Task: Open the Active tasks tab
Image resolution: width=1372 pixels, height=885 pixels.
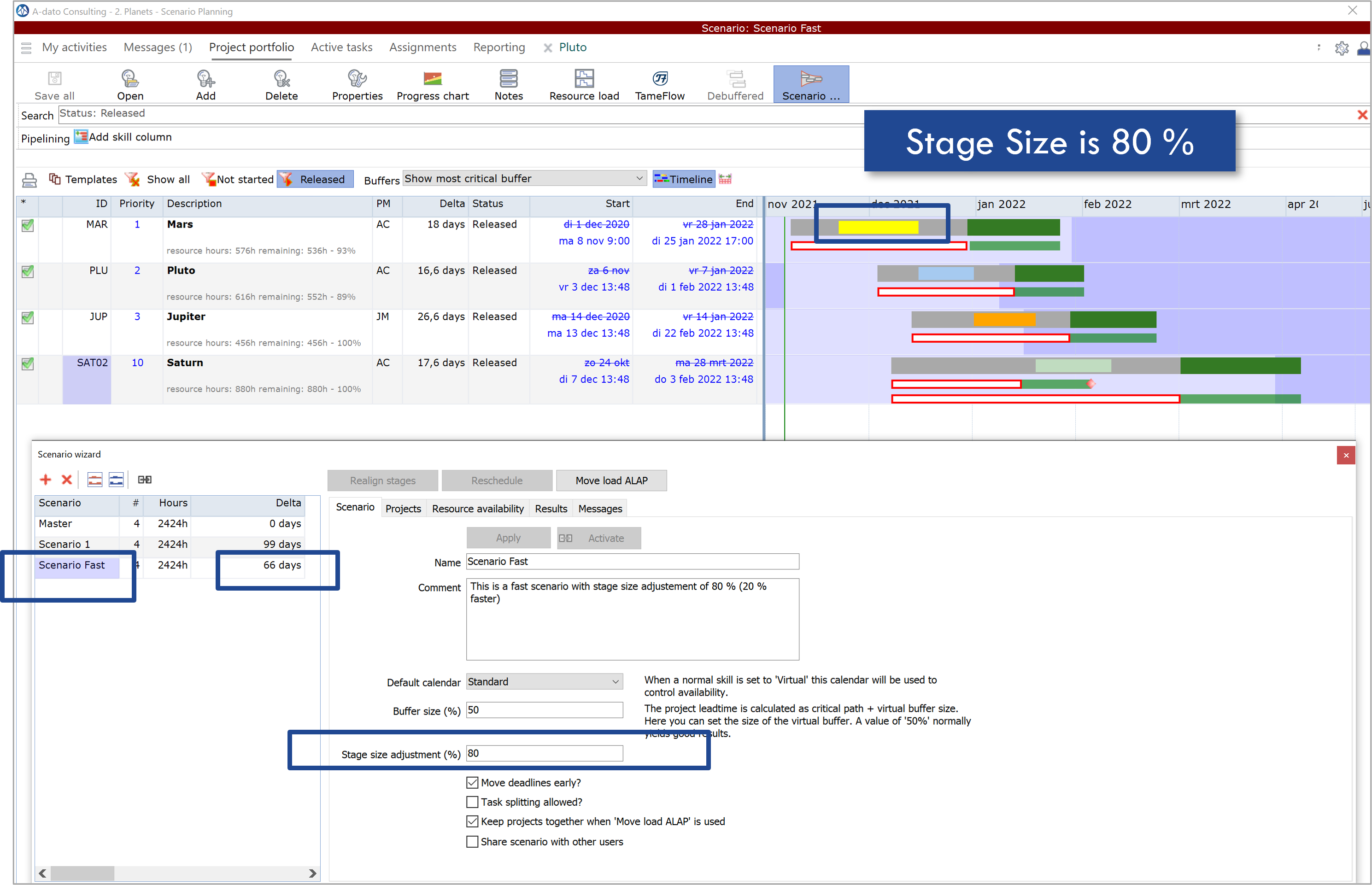Action: (342, 47)
